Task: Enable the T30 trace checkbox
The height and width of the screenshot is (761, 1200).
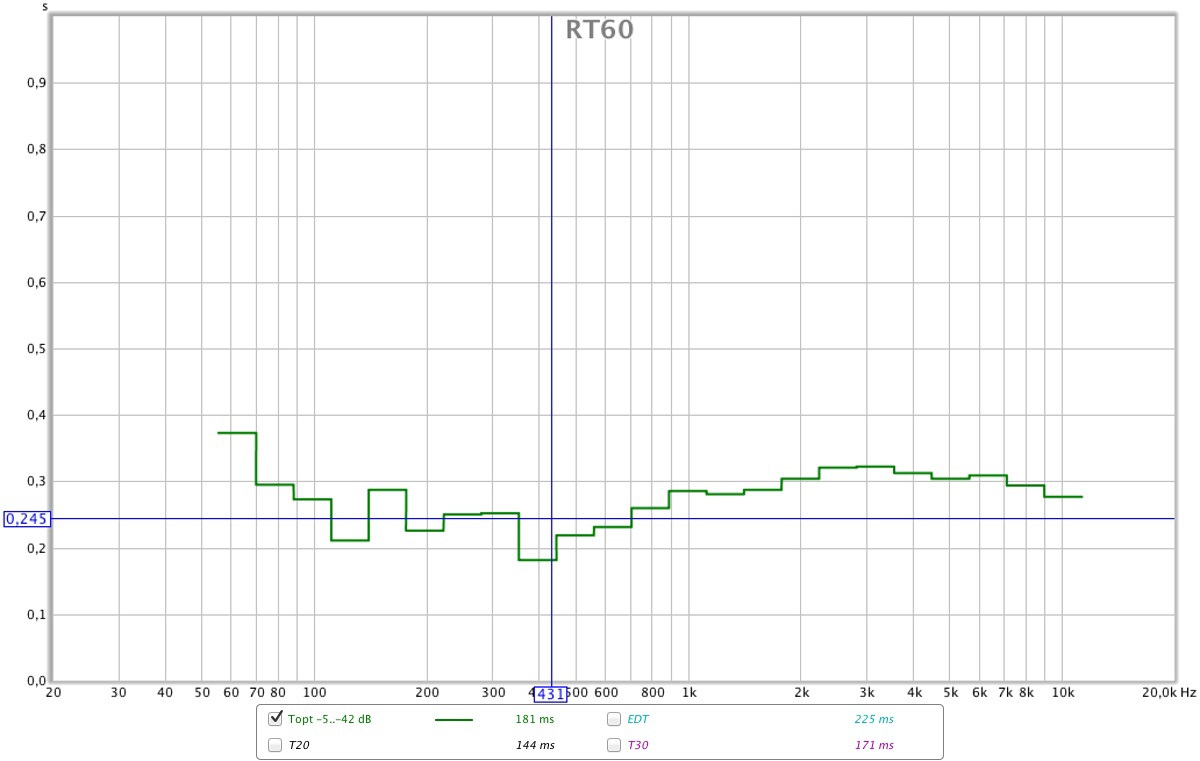Action: click(614, 745)
